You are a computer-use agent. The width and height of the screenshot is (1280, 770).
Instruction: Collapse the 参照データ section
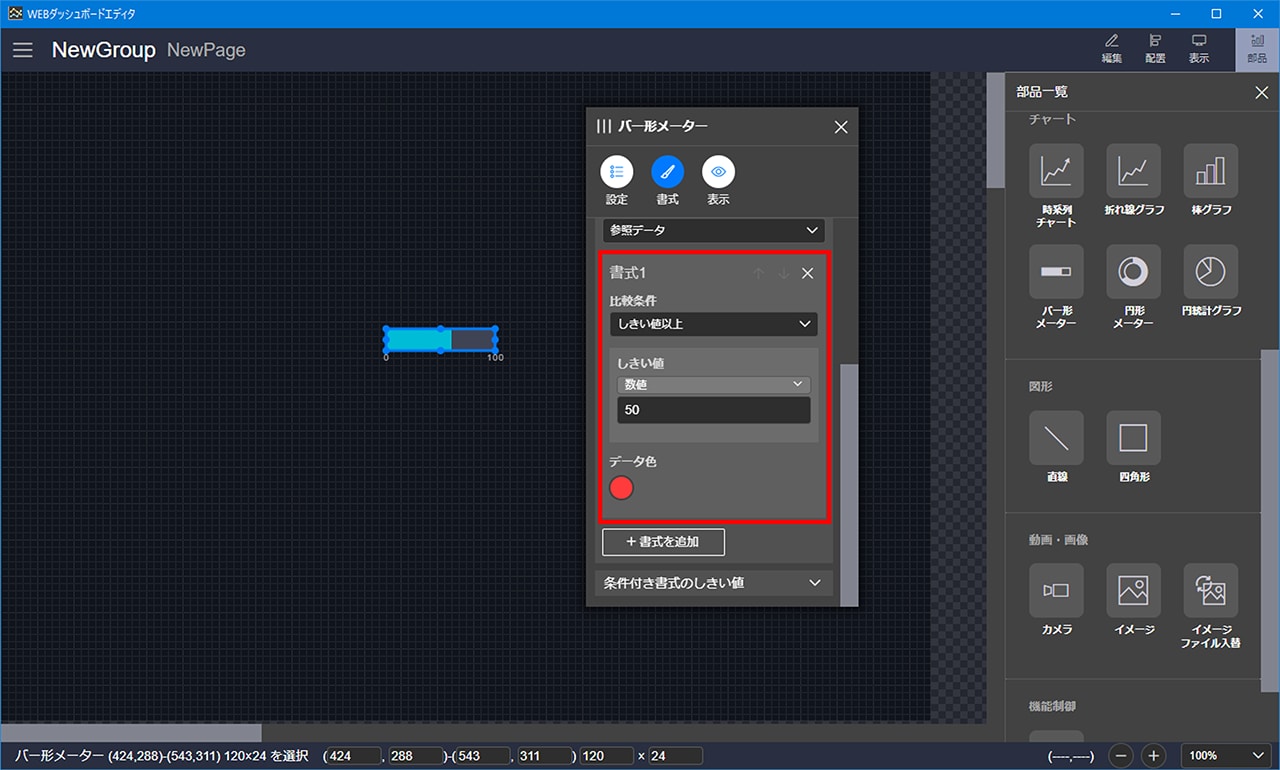[713, 230]
